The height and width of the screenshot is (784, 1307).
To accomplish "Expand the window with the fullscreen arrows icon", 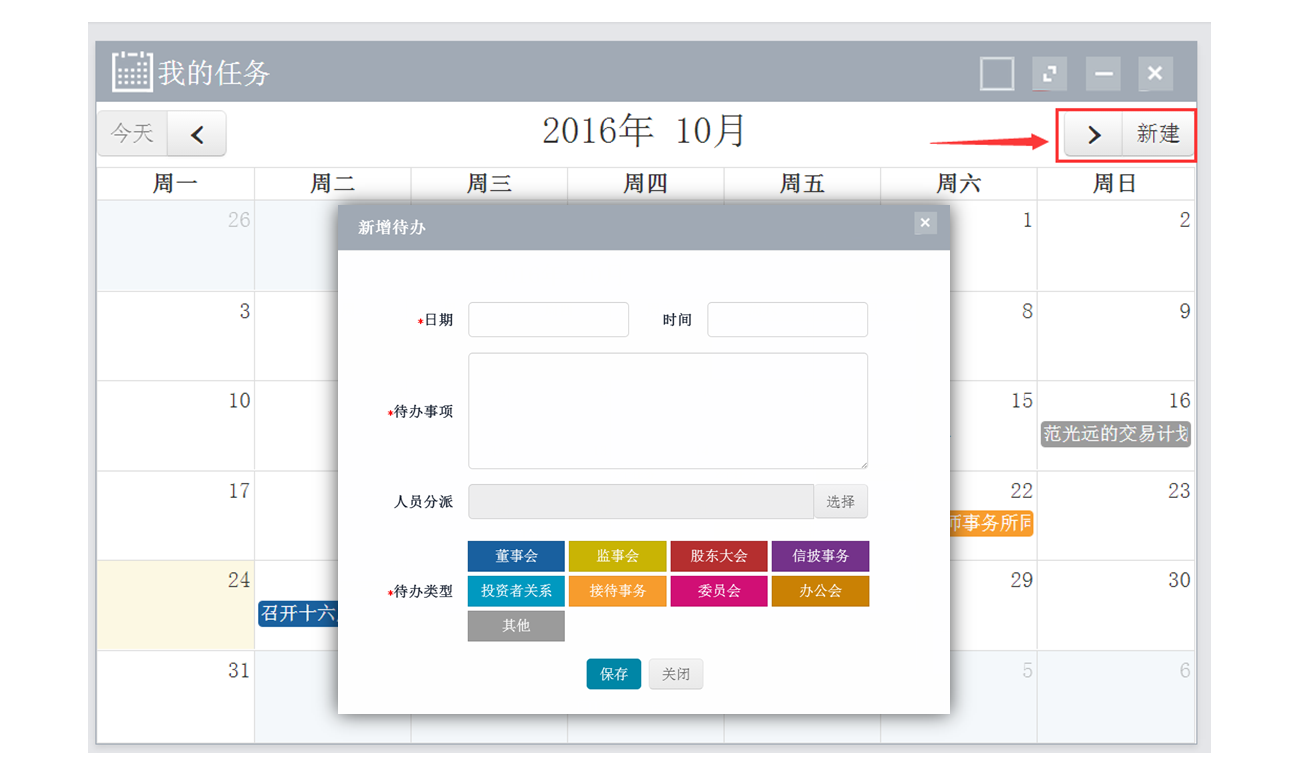I will 1049,73.
